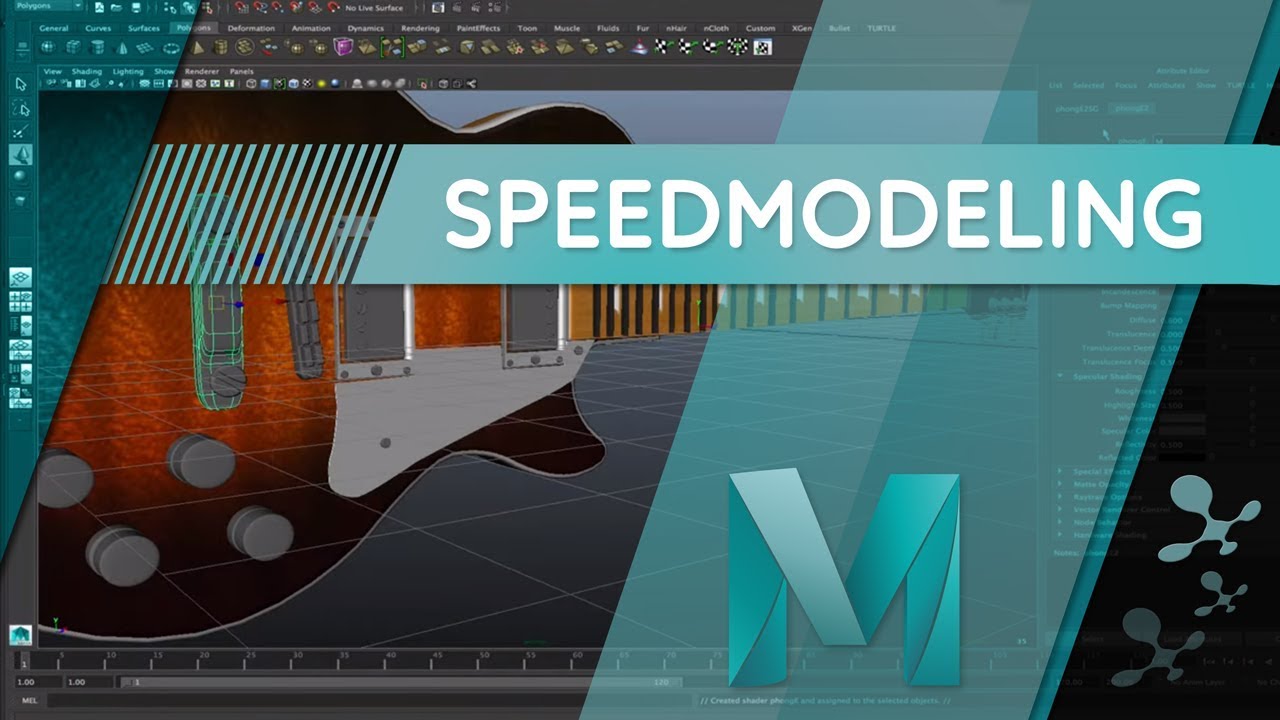Open the UV checker editor shelf icon
Image resolution: width=1280 pixels, height=720 pixels.
click(762, 47)
